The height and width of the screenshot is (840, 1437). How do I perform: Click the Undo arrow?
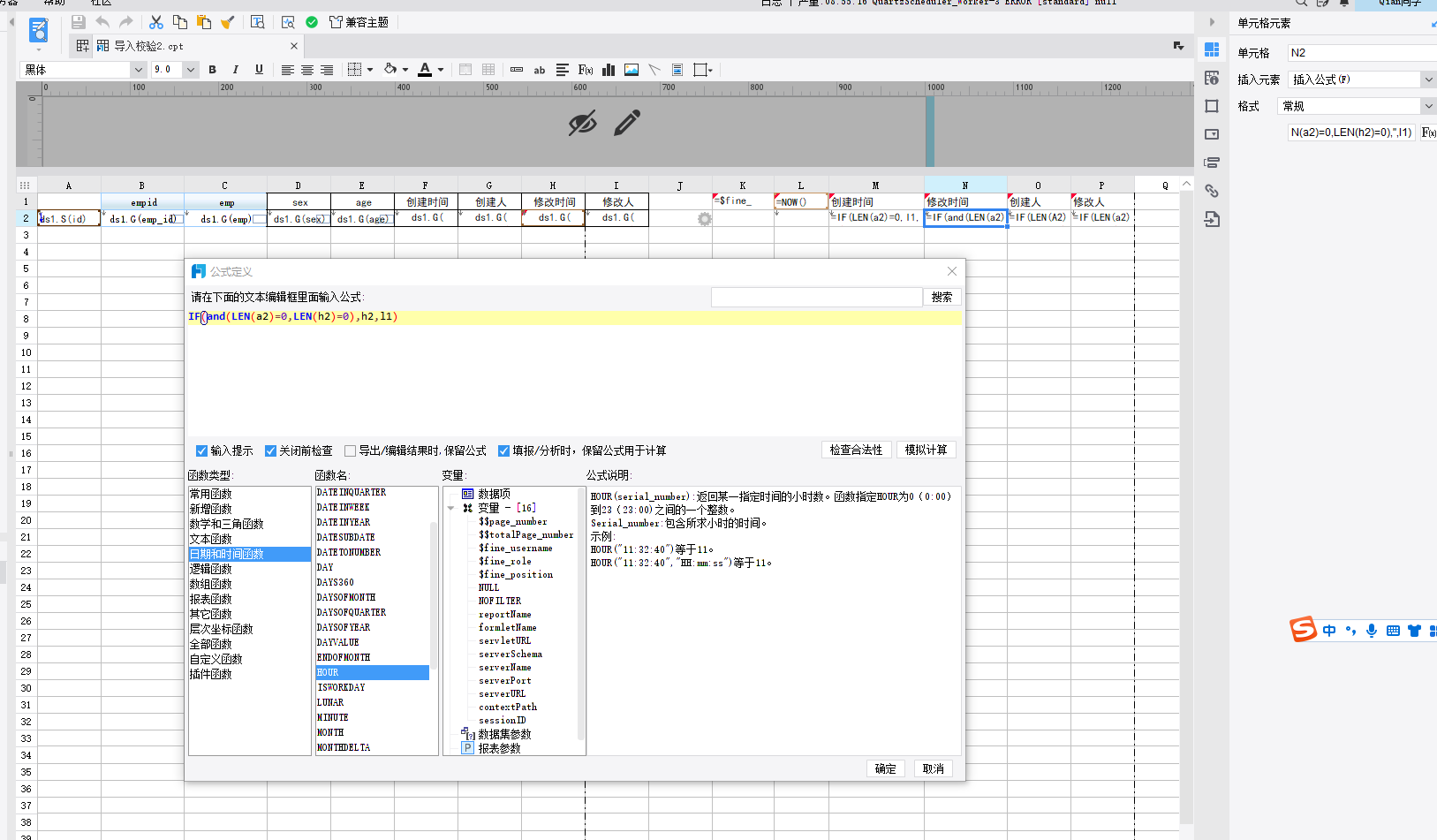coord(102,22)
